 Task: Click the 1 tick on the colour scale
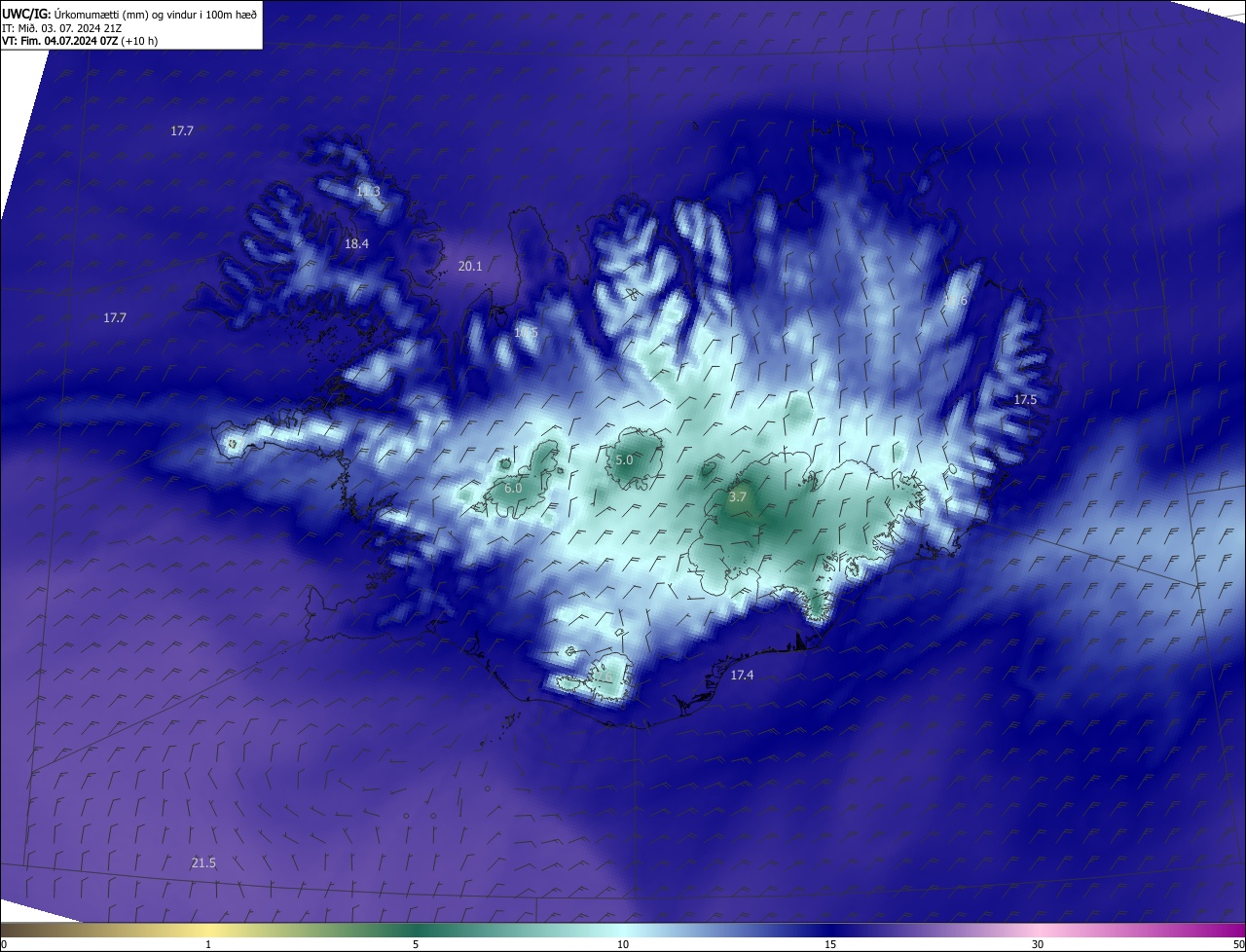(x=208, y=944)
